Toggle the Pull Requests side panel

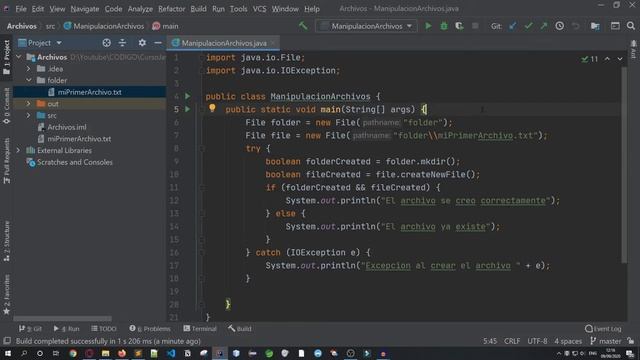(7, 160)
